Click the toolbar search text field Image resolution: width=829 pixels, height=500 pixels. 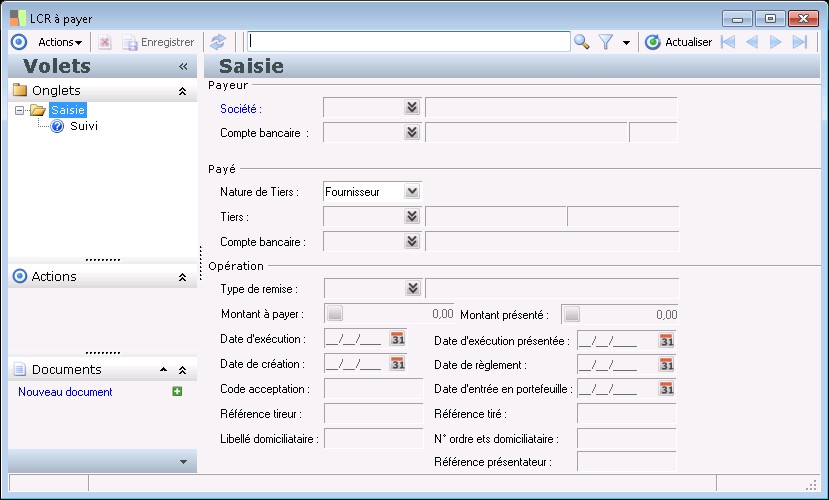coord(409,41)
